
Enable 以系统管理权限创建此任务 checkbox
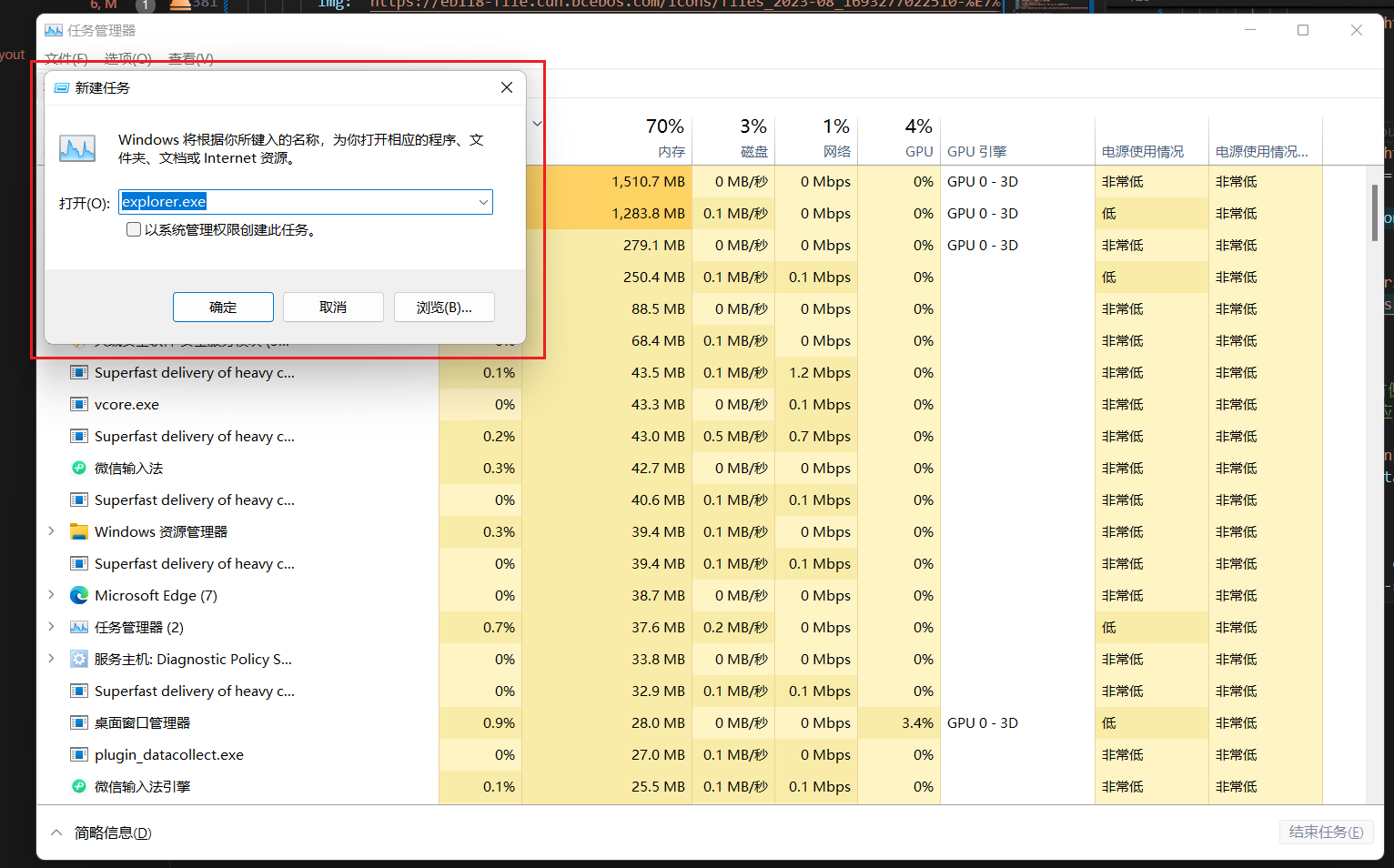click(x=134, y=229)
